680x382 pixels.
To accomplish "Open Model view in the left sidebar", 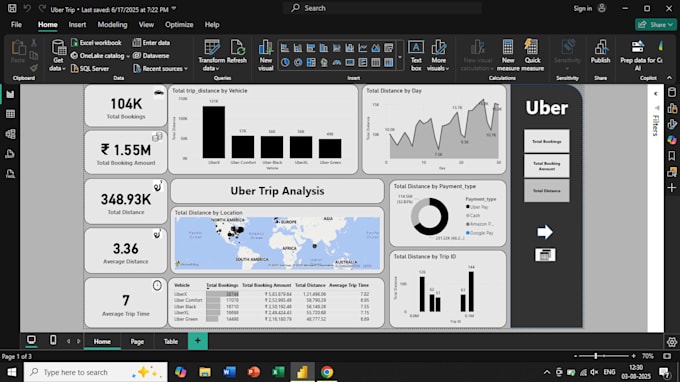I will [10, 134].
